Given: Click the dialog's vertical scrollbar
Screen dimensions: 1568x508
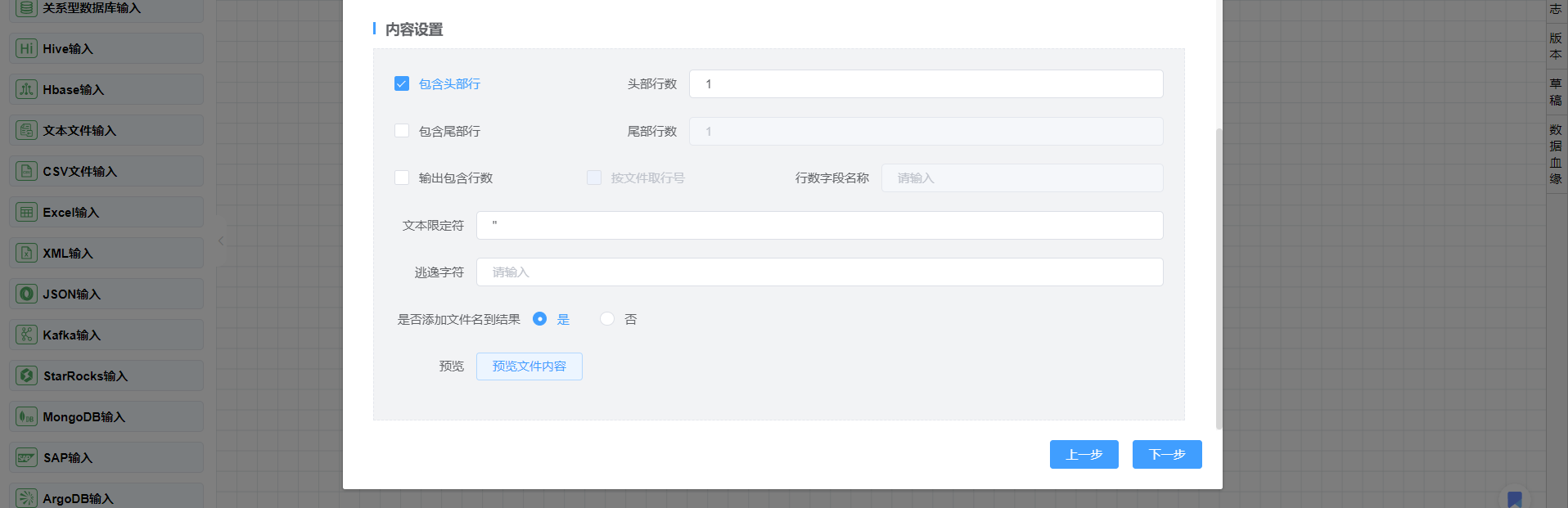Looking at the screenshot, I should click(1219, 278).
